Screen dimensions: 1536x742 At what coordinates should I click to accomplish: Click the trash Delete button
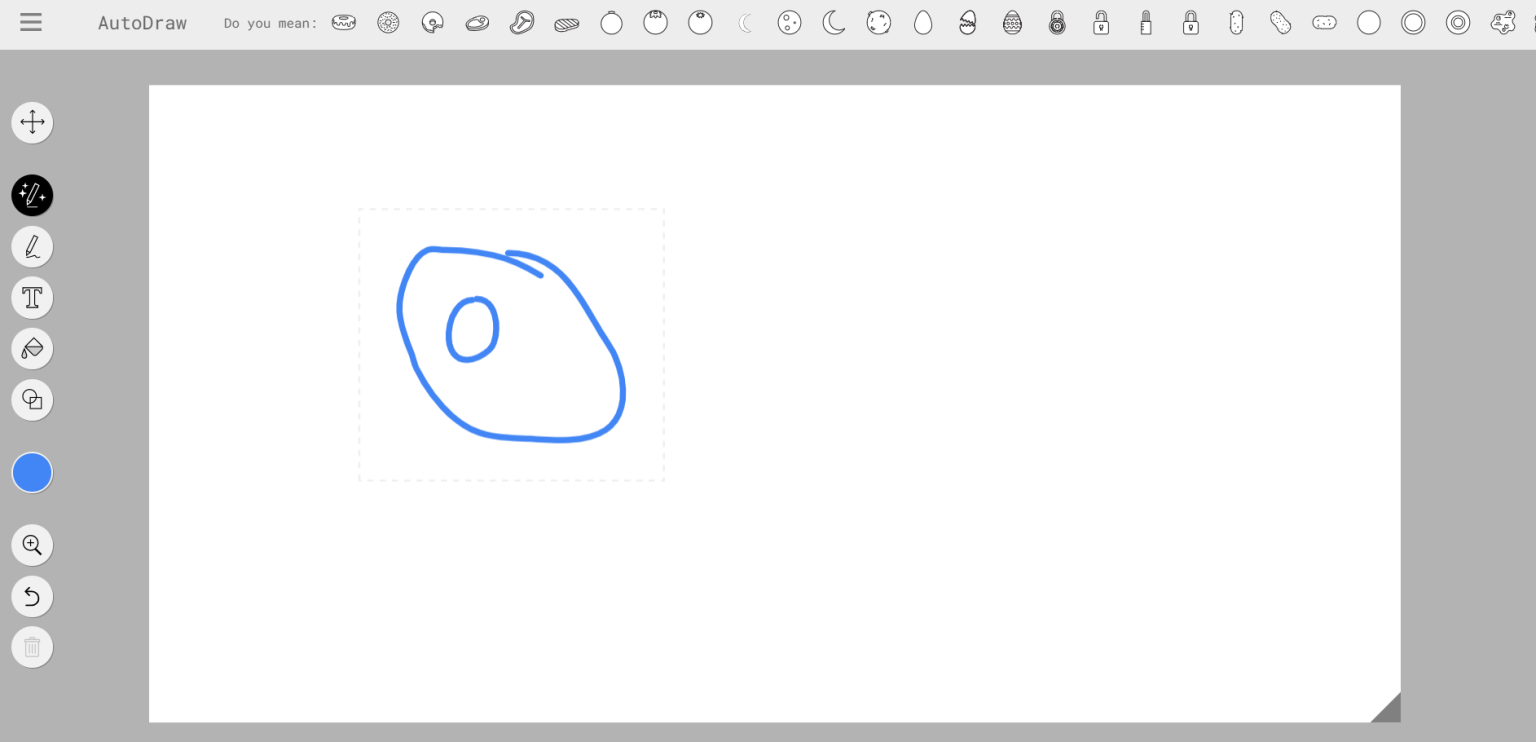(32, 648)
